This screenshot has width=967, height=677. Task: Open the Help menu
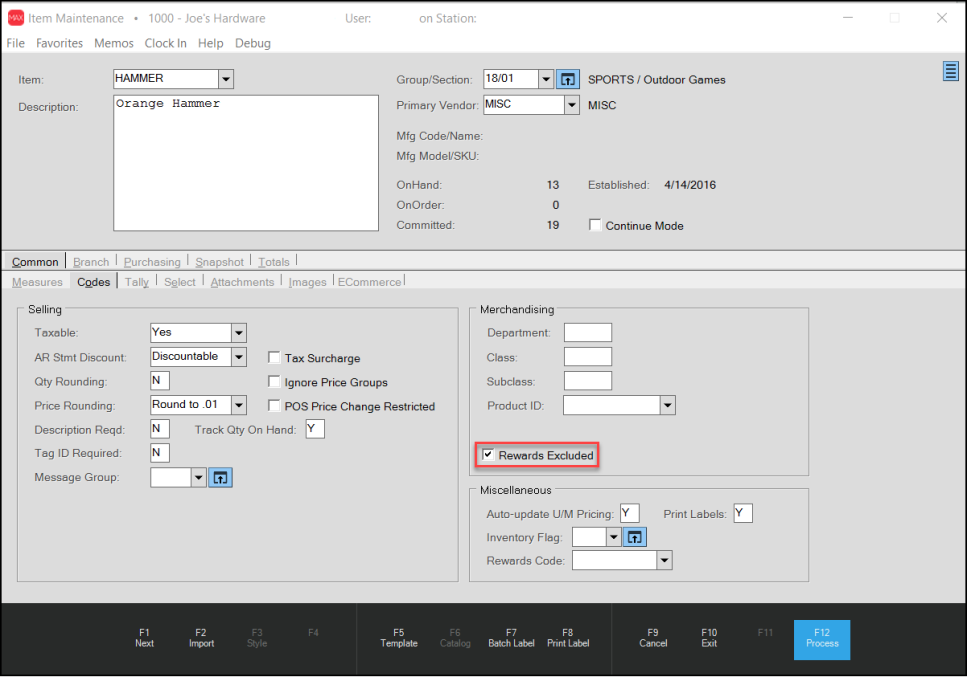click(210, 43)
